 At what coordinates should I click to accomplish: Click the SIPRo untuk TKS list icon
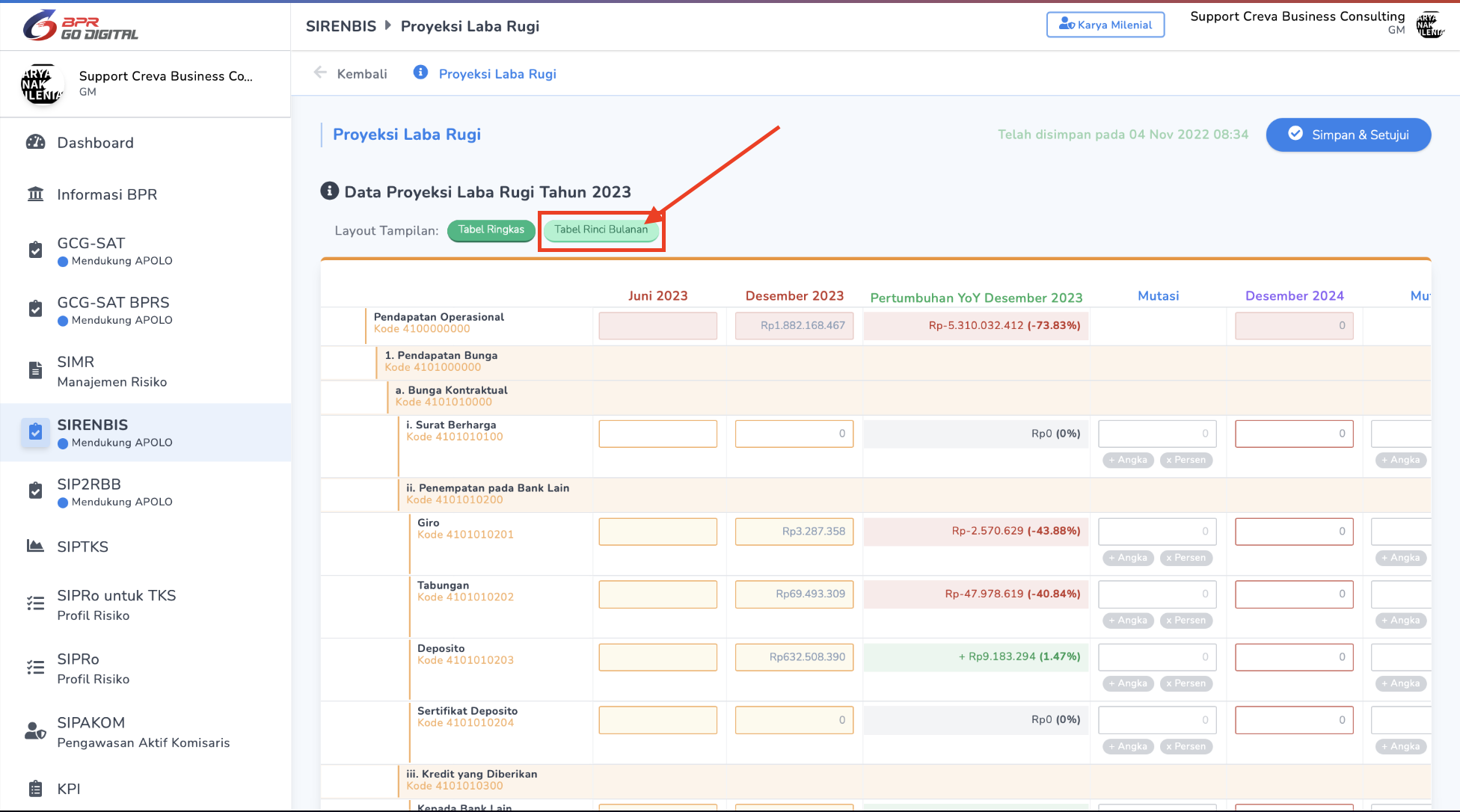coord(35,603)
